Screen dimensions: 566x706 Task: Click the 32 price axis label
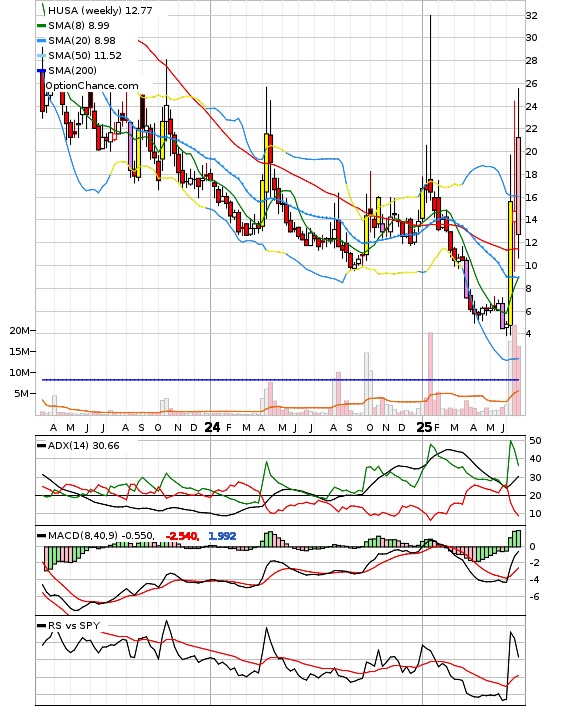(x=531, y=16)
